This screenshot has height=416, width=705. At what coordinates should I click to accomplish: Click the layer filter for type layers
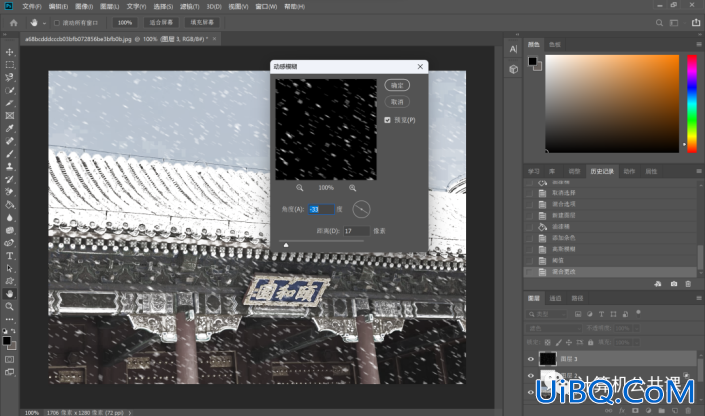point(601,314)
